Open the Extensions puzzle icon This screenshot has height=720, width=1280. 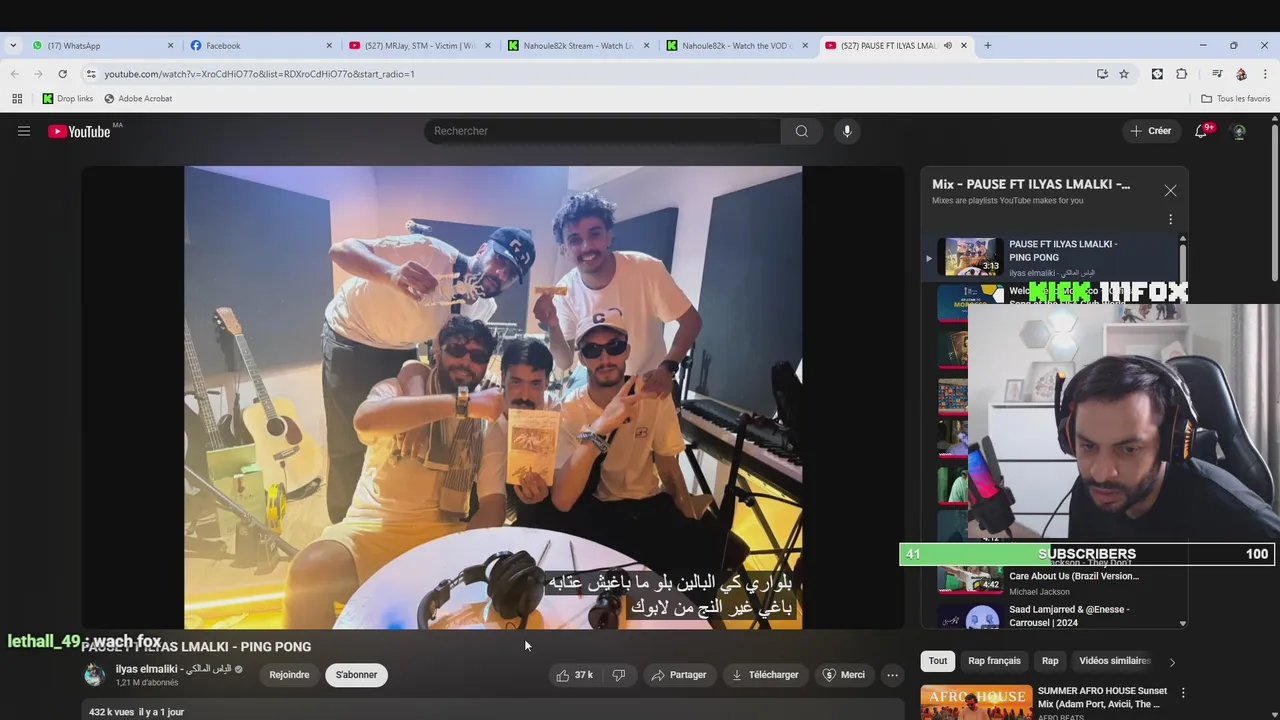(x=1181, y=74)
